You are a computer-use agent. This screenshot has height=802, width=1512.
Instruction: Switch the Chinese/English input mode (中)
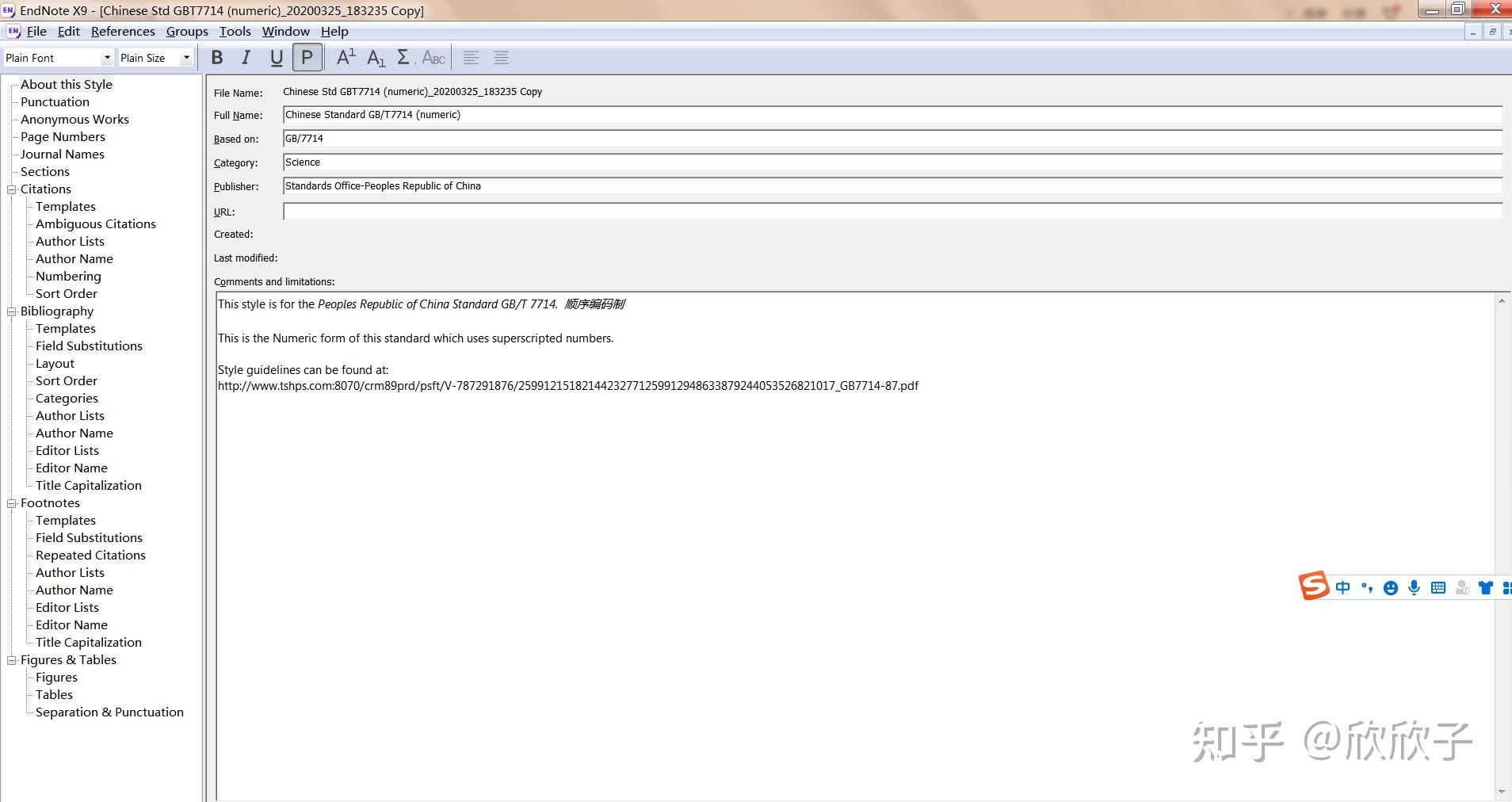point(1342,587)
